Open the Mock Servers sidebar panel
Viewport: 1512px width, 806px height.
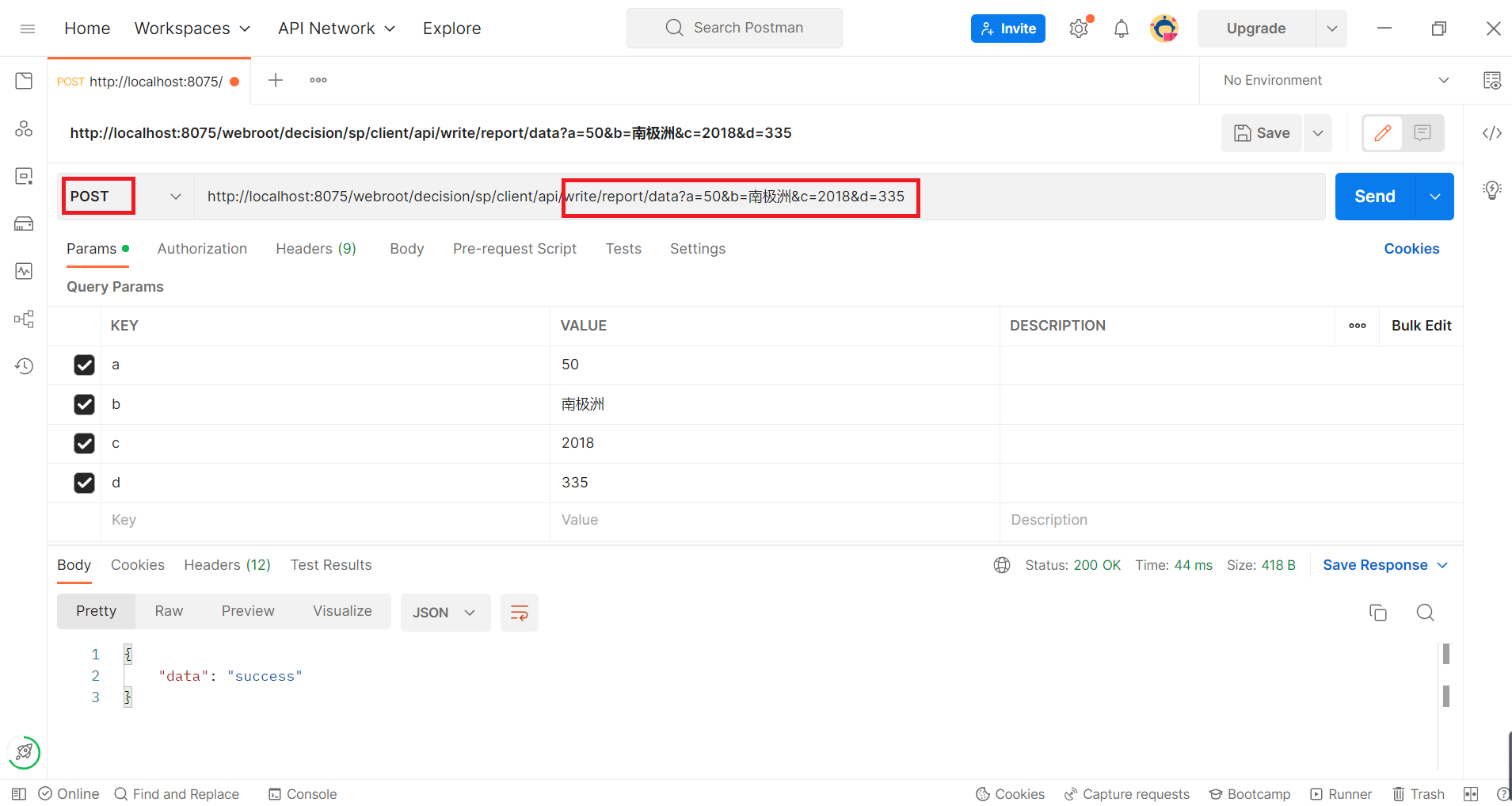click(x=24, y=223)
